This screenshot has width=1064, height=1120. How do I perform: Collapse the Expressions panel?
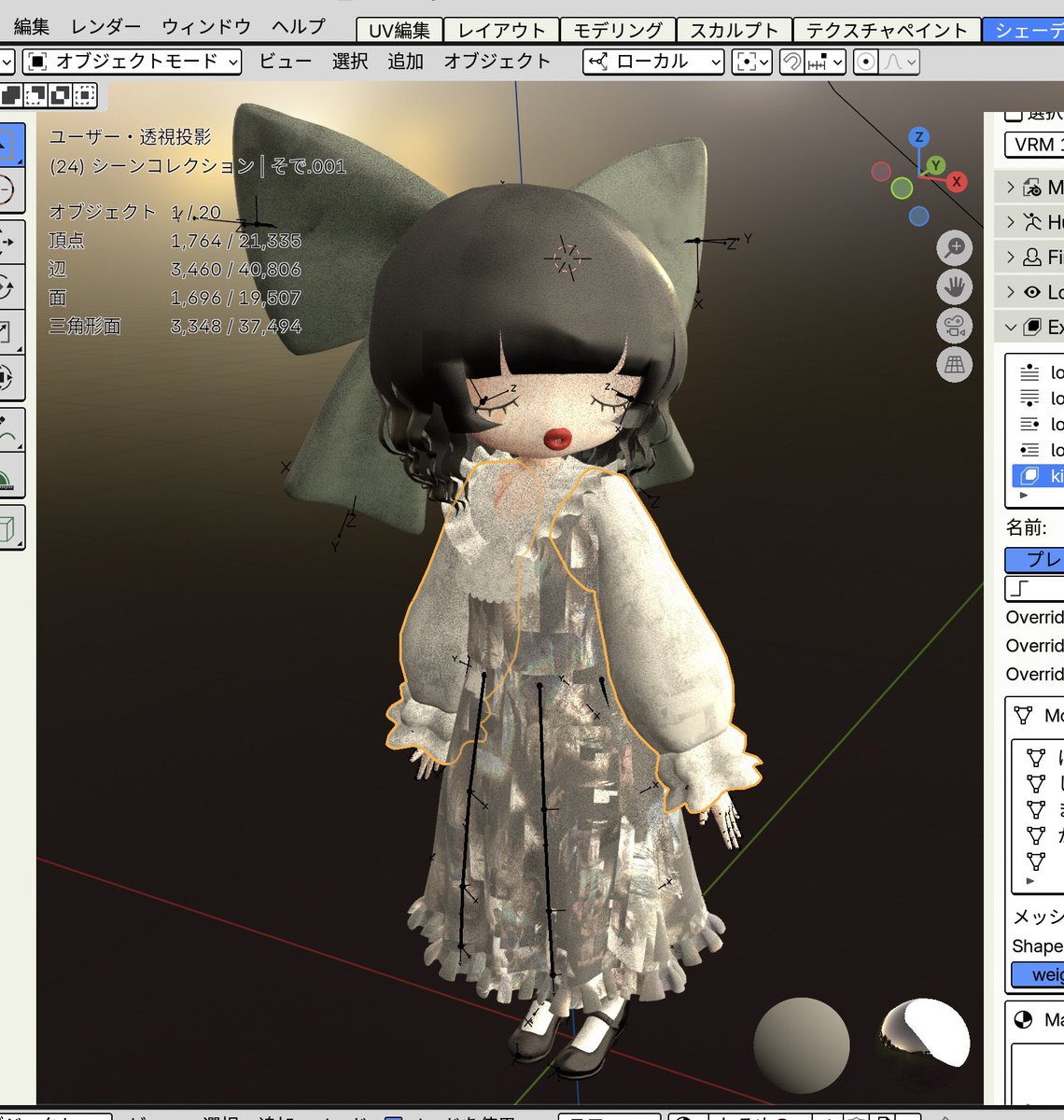[1029, 327]
